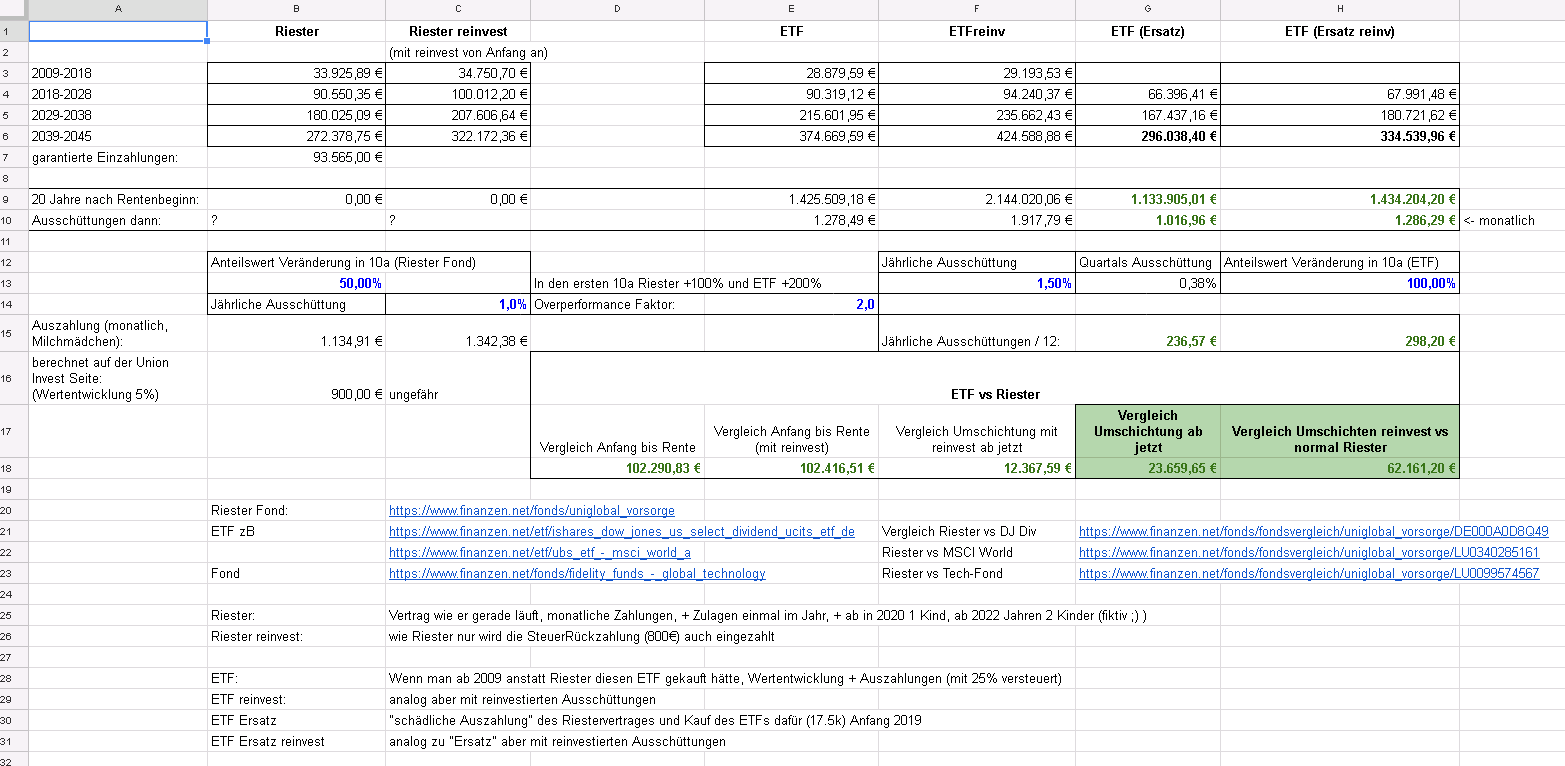Select column header D
1565x766 pixels.
point(617,9)
